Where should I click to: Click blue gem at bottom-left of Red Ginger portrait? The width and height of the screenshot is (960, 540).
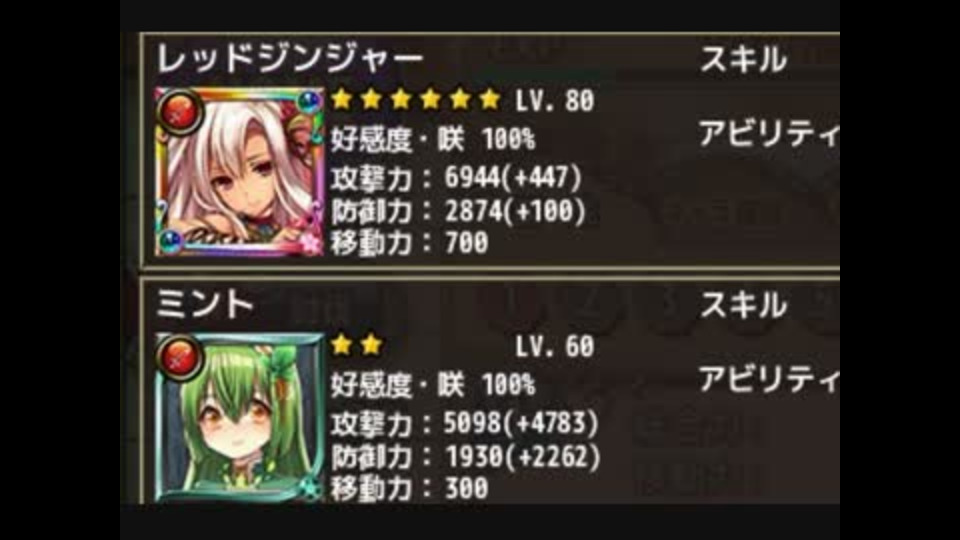point(171,241)
